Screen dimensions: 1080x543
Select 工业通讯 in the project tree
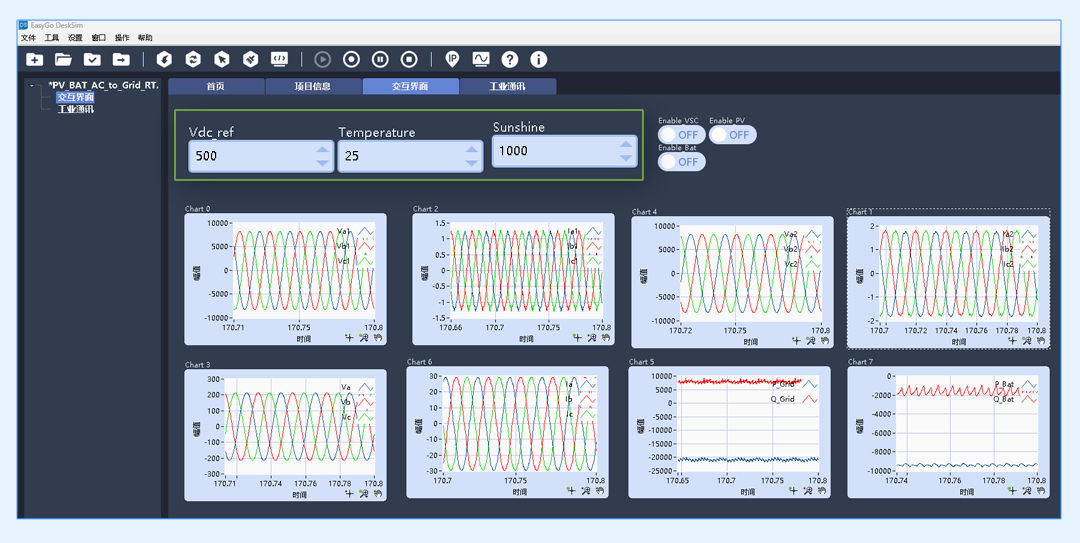click(x=75, y=110)
